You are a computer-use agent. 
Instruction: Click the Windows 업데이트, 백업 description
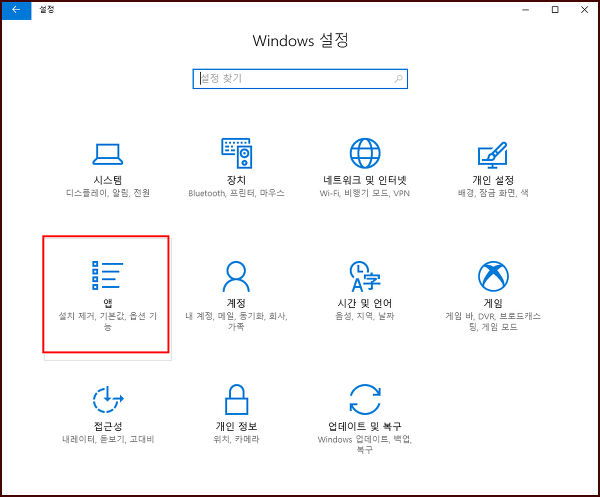tap(365, 444)
